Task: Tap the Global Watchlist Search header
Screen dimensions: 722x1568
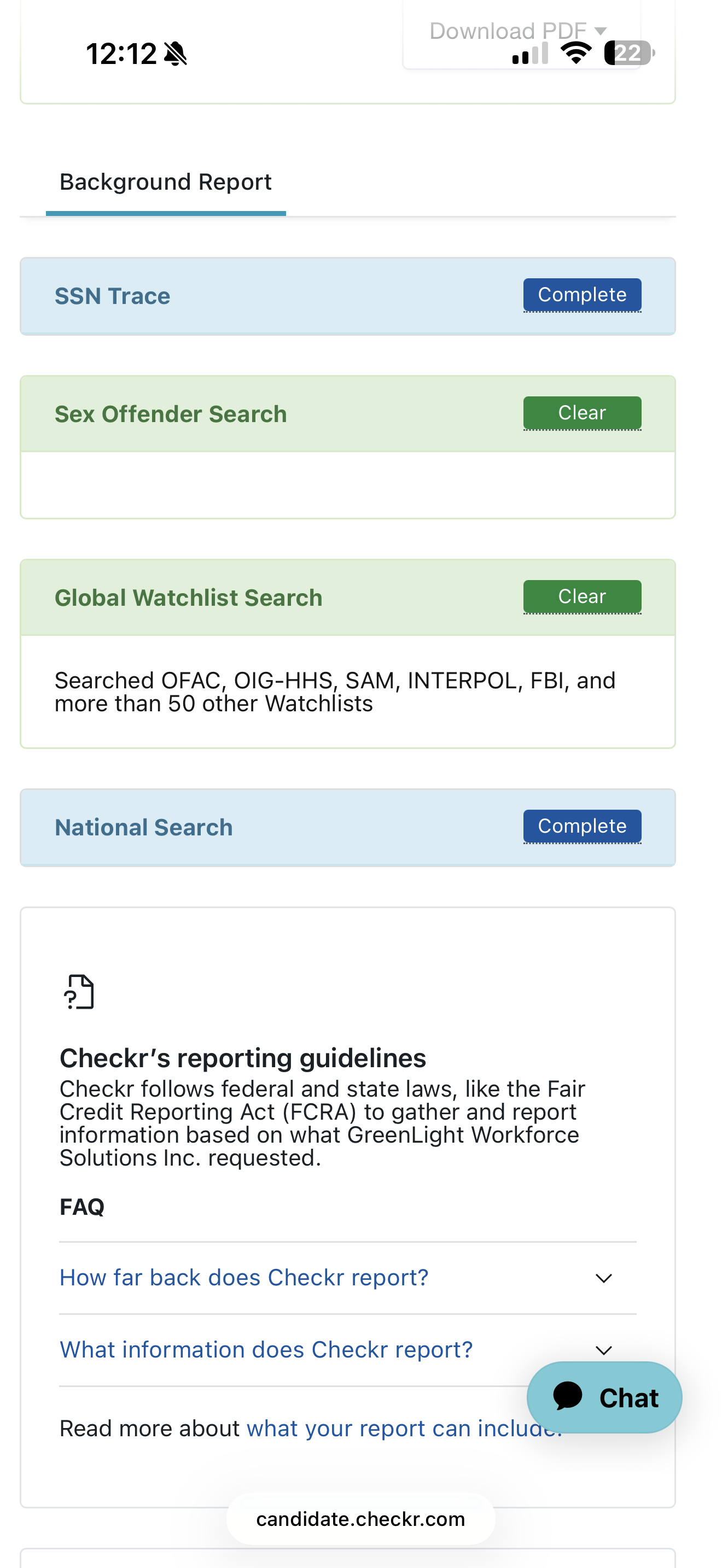Action: click(x=188, y=598)
